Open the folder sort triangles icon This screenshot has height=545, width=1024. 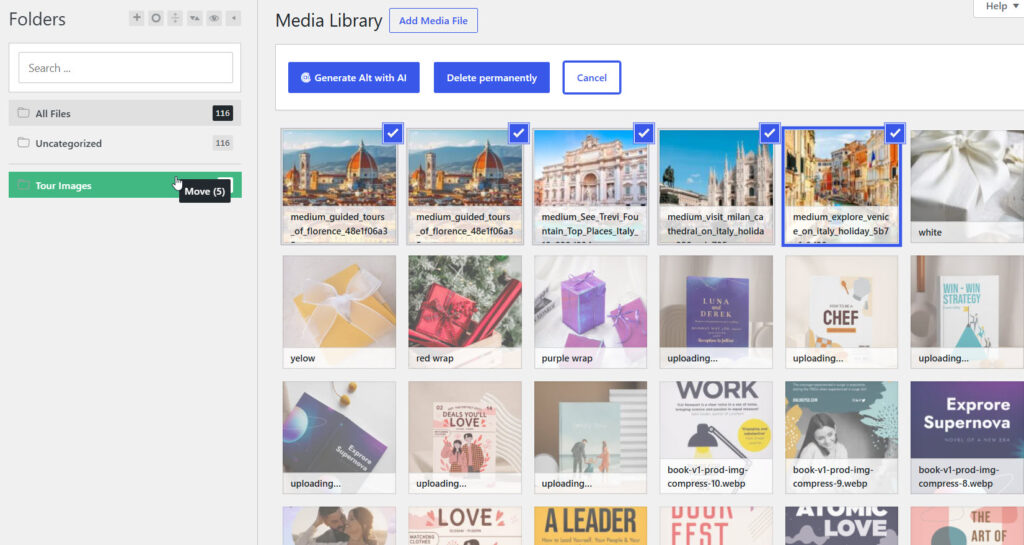(x=195, y=18)
